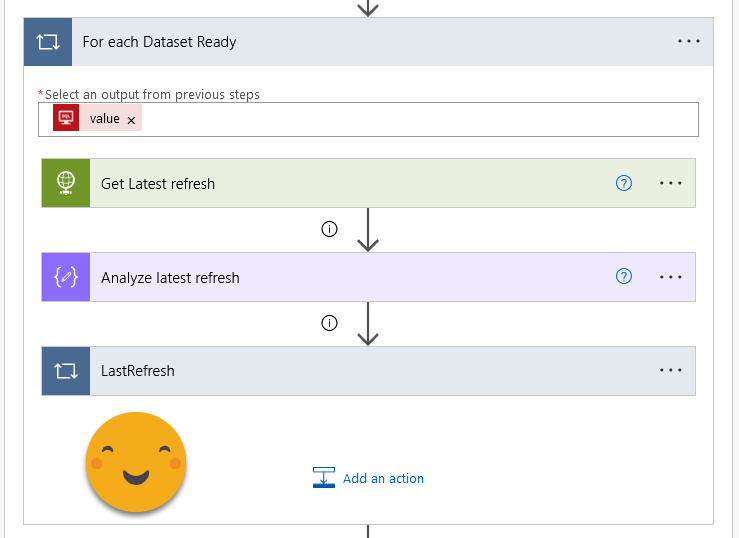Click the info icon above LastRefresh
The width and height of the screenshot is (739, 538).
click(329, 323)
